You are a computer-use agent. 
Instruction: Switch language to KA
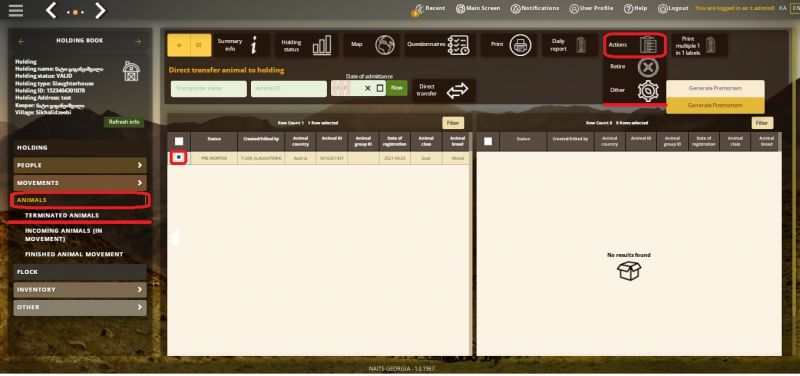coord(782,8)
